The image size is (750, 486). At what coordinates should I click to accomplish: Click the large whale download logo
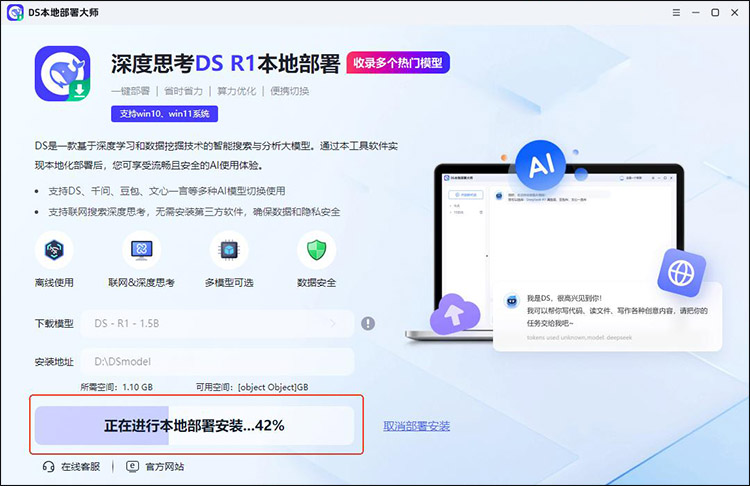[x=63, y=74]
